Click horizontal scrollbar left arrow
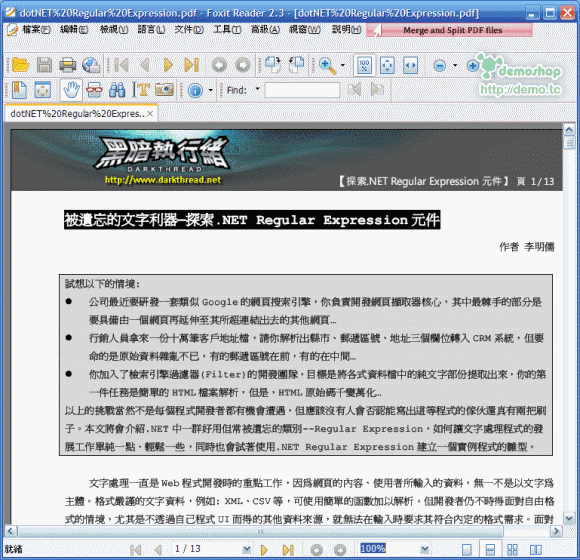The width and height of the screenshot is (580, 560). (x=10, y=532)
